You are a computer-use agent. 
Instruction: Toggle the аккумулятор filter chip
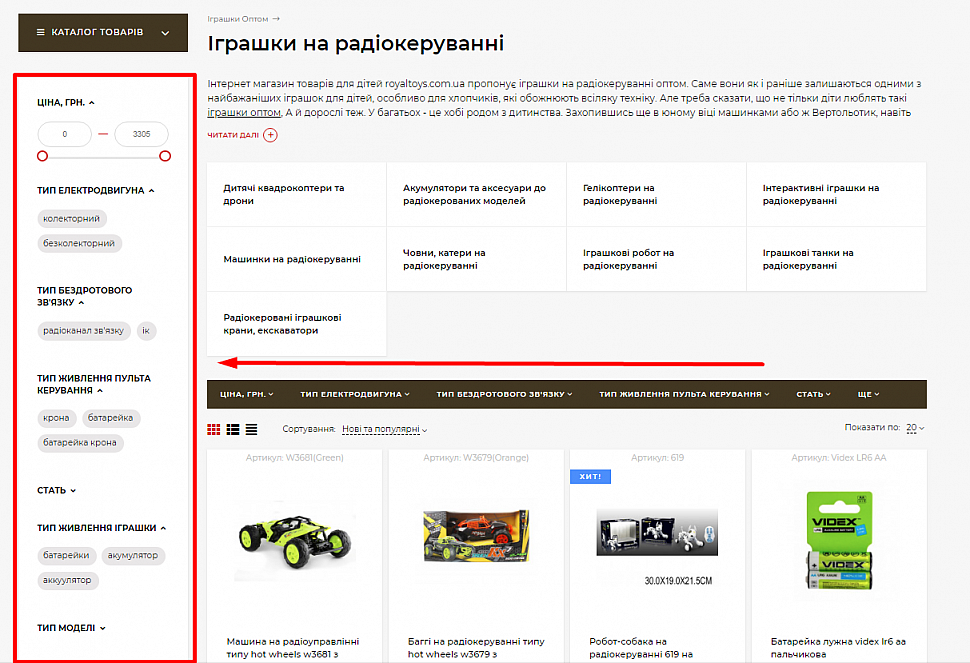[67, 580]
